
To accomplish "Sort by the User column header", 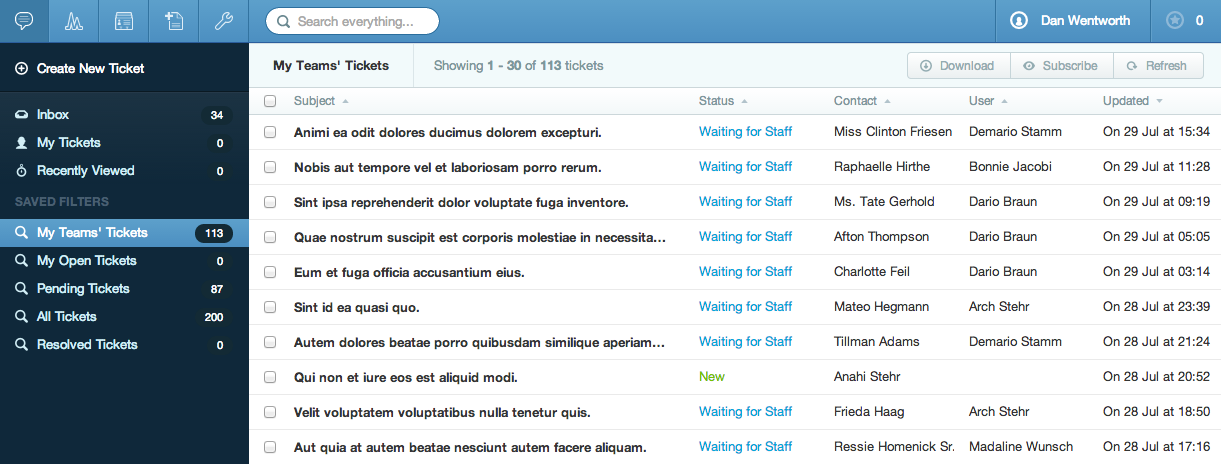I will click(x=988, y=101).
